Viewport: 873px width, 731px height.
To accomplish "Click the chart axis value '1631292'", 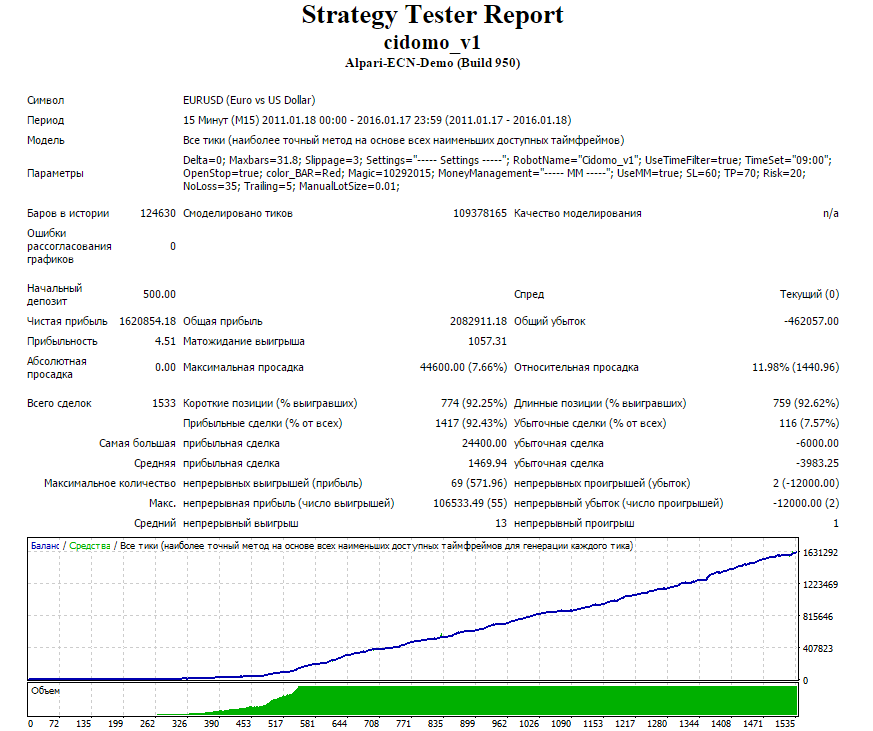I will click(x=820, y=553).
